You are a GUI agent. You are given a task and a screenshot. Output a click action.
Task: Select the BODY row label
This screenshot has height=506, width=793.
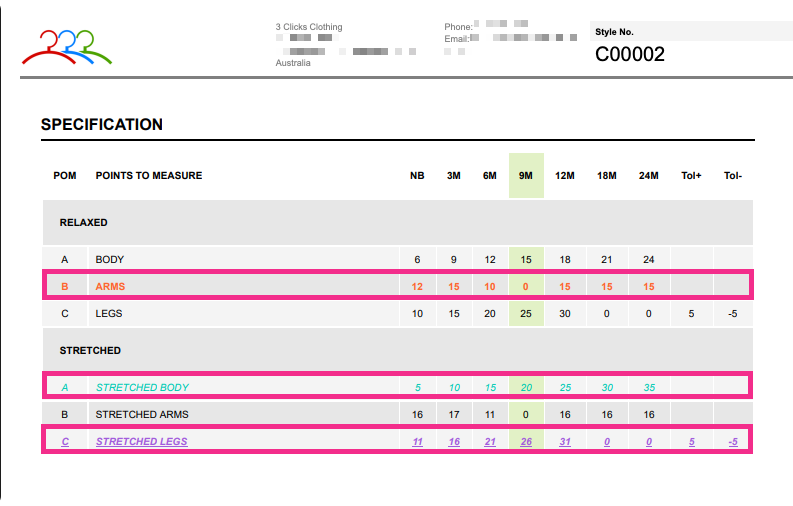(x=110, y=259)
